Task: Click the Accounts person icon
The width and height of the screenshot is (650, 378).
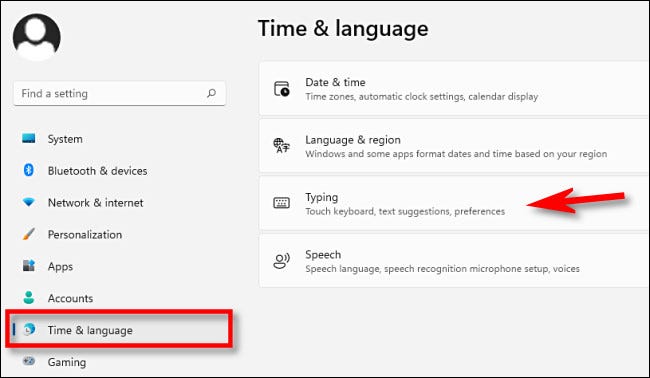Action: coord(29,298)
